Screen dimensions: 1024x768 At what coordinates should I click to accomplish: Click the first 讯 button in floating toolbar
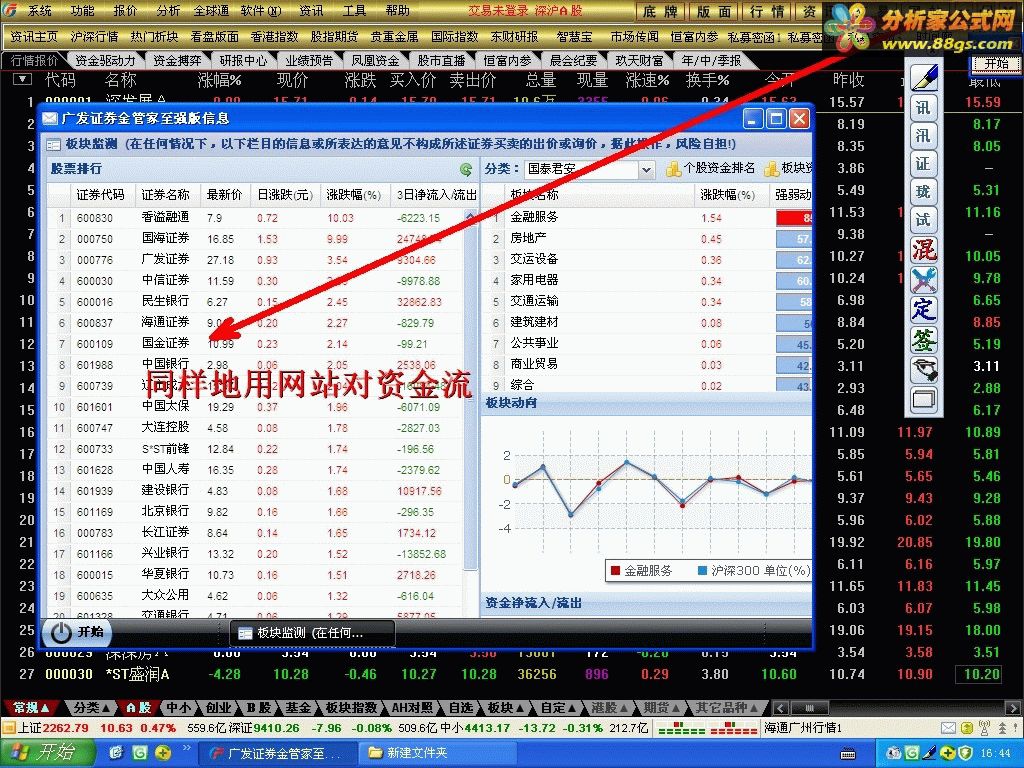click(x=923, y=108)
